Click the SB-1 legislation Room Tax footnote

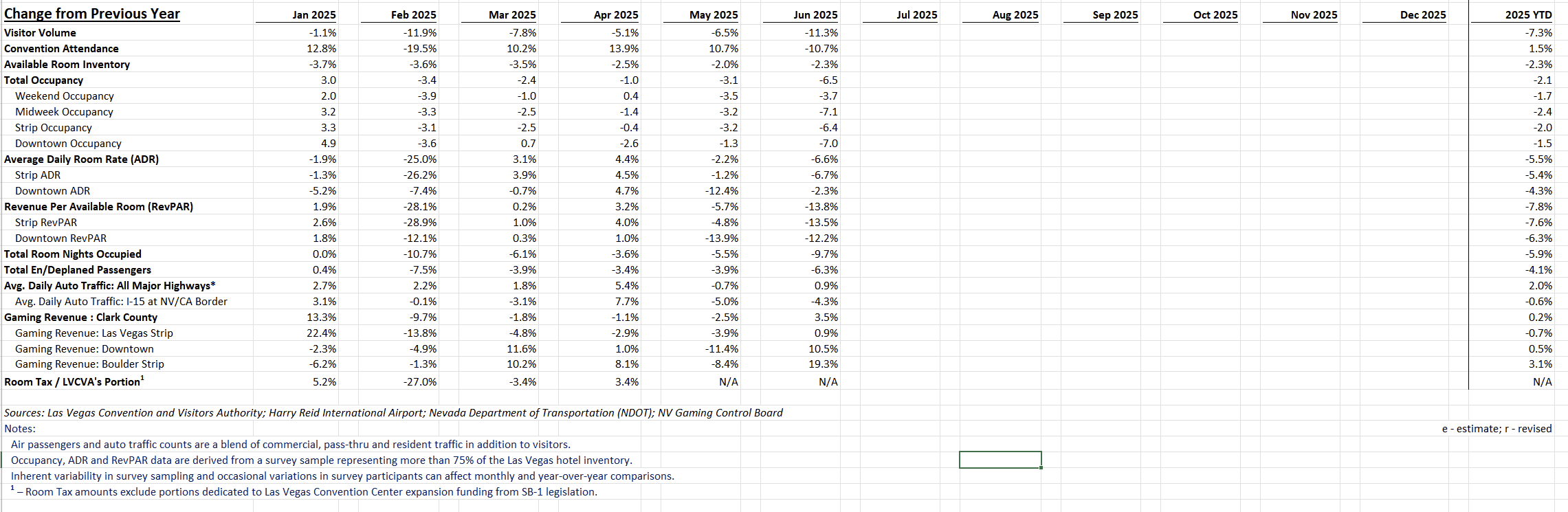304,491
